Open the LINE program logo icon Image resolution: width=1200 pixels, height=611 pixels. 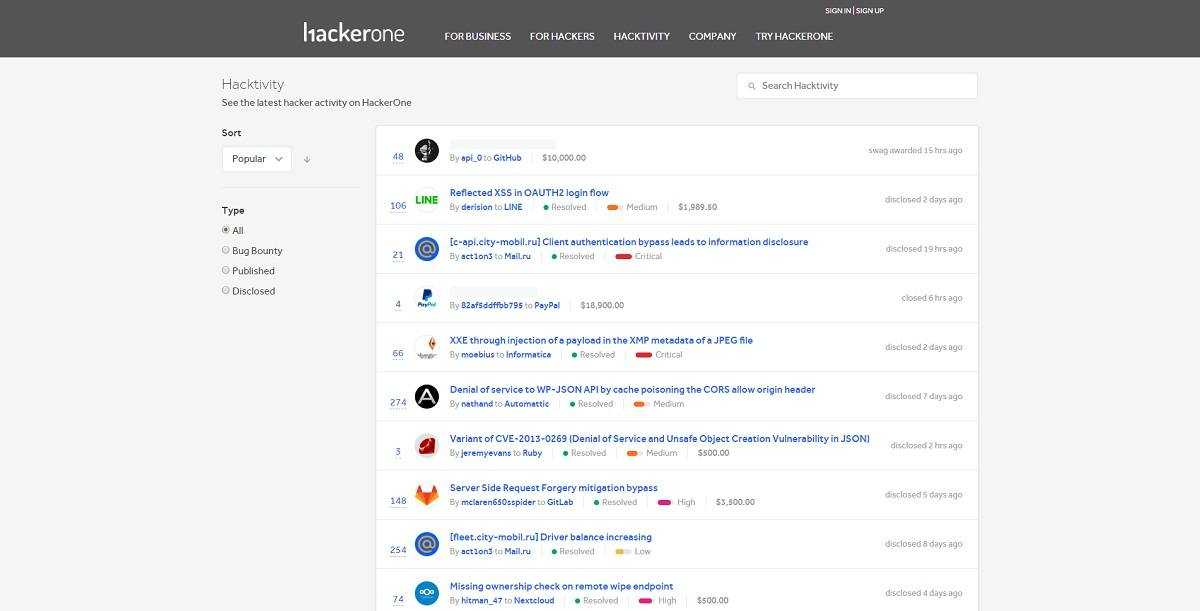427,200
